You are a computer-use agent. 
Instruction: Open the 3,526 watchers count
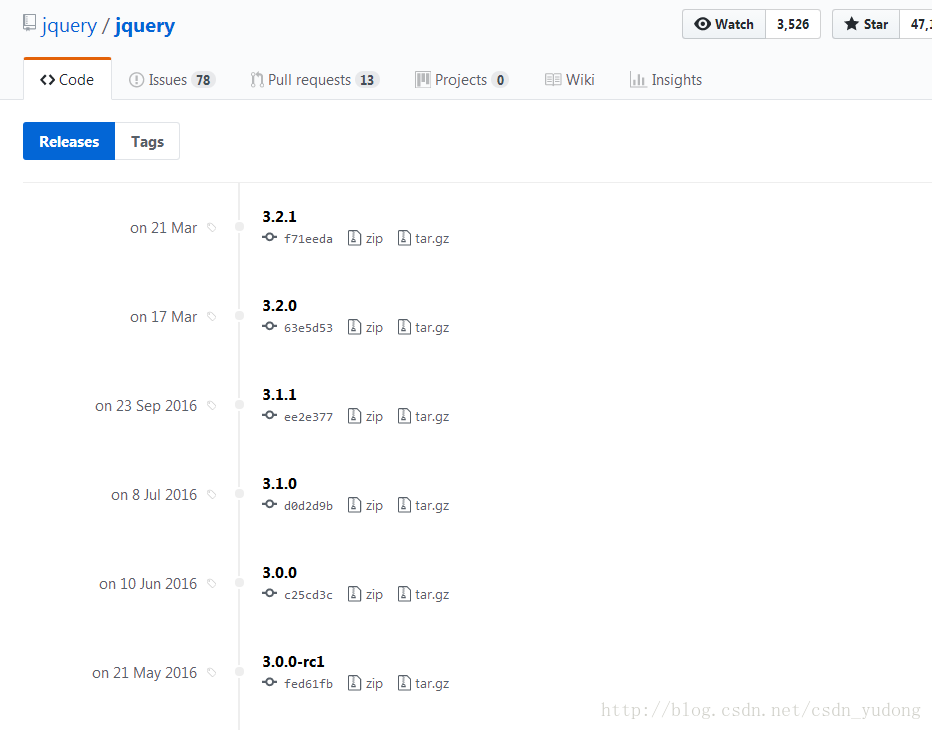[x=793, y=24]
